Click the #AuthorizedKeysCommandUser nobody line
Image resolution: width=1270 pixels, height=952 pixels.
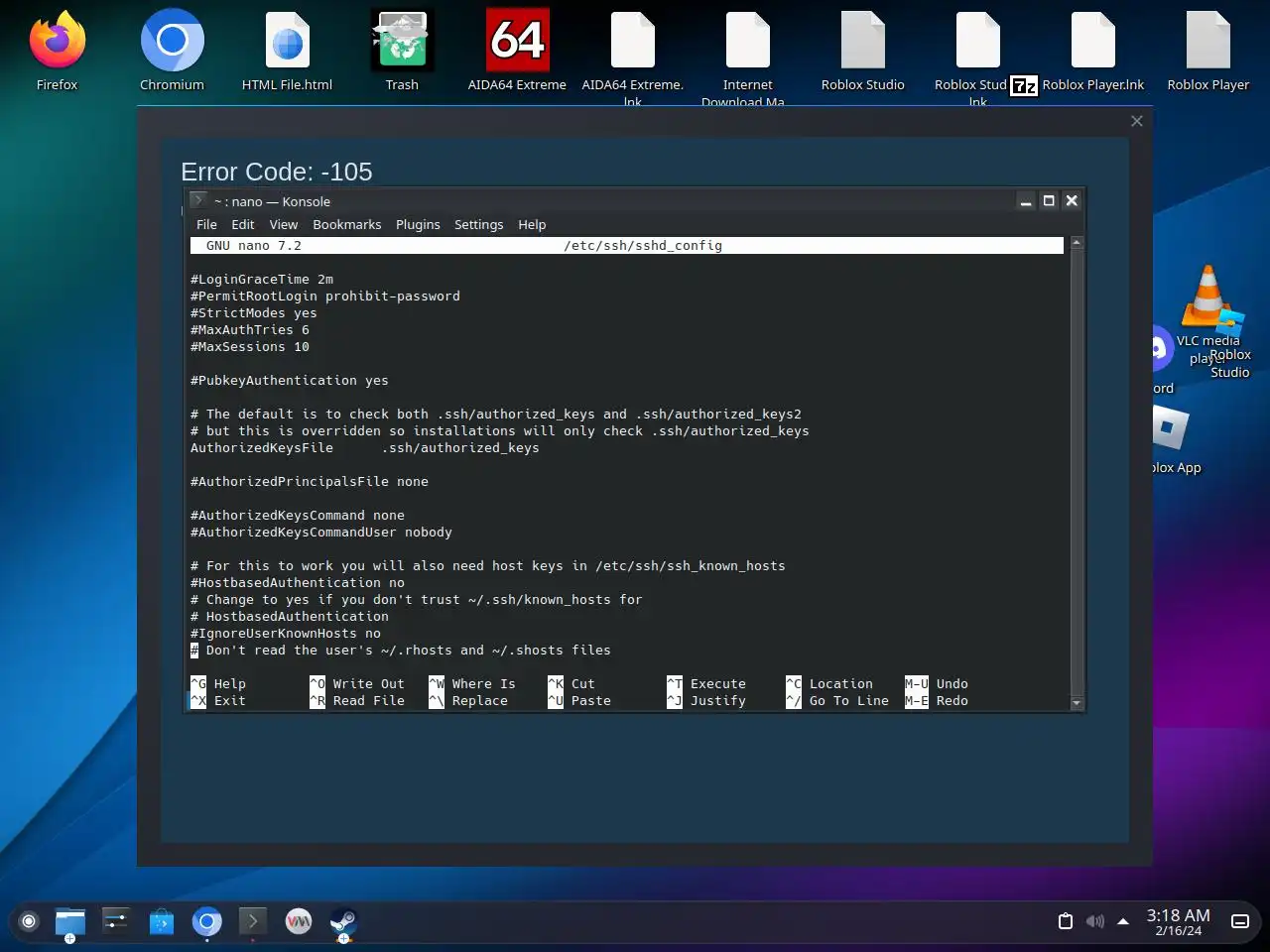pyautogui.click(x=321, y=532)
